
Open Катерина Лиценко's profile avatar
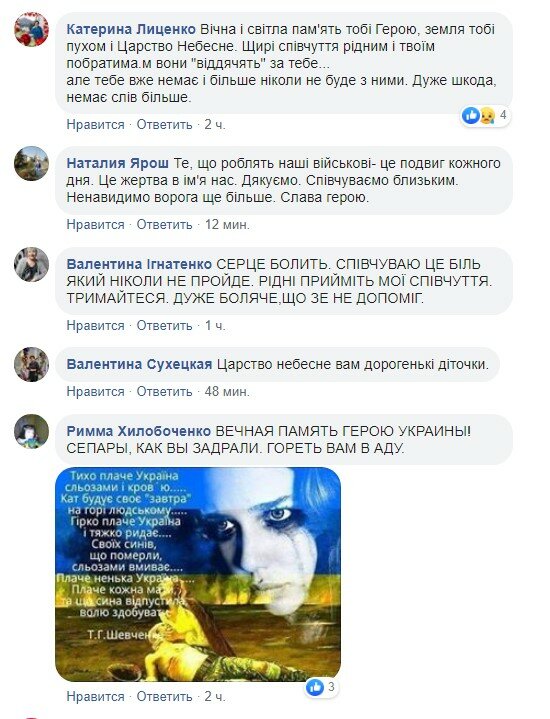pyautogui.click(x=31, y=29)
